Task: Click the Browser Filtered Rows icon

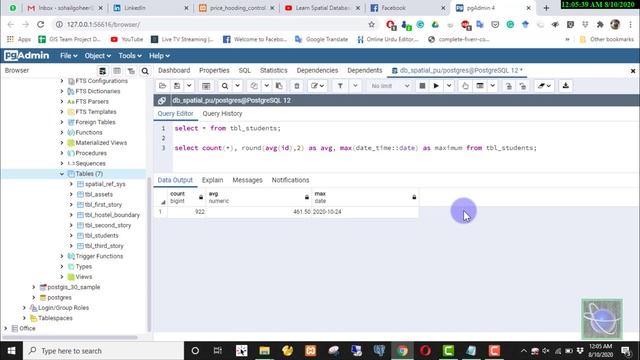Action: coord(131,71)
